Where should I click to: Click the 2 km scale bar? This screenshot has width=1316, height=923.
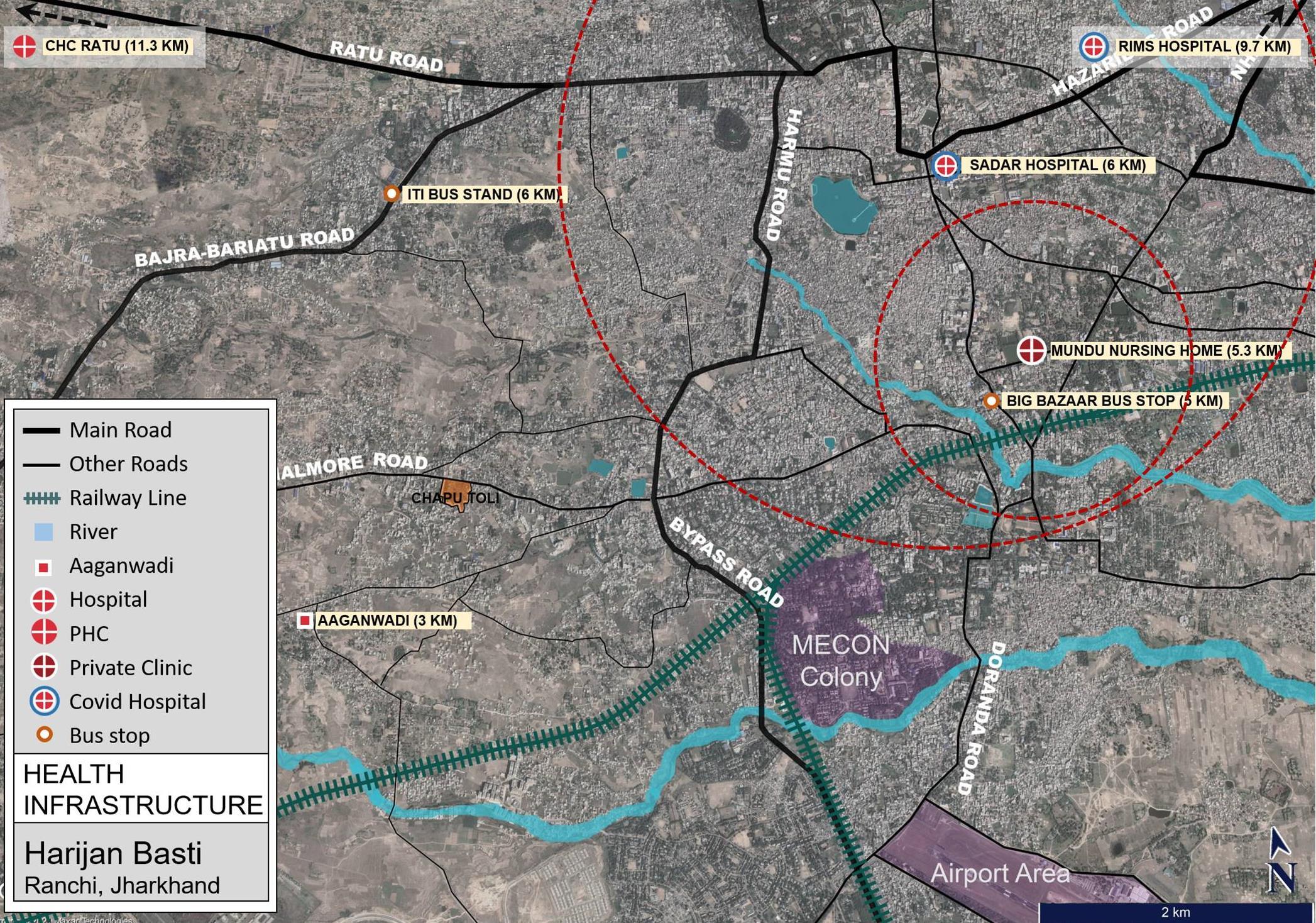tap(1174, 912)
